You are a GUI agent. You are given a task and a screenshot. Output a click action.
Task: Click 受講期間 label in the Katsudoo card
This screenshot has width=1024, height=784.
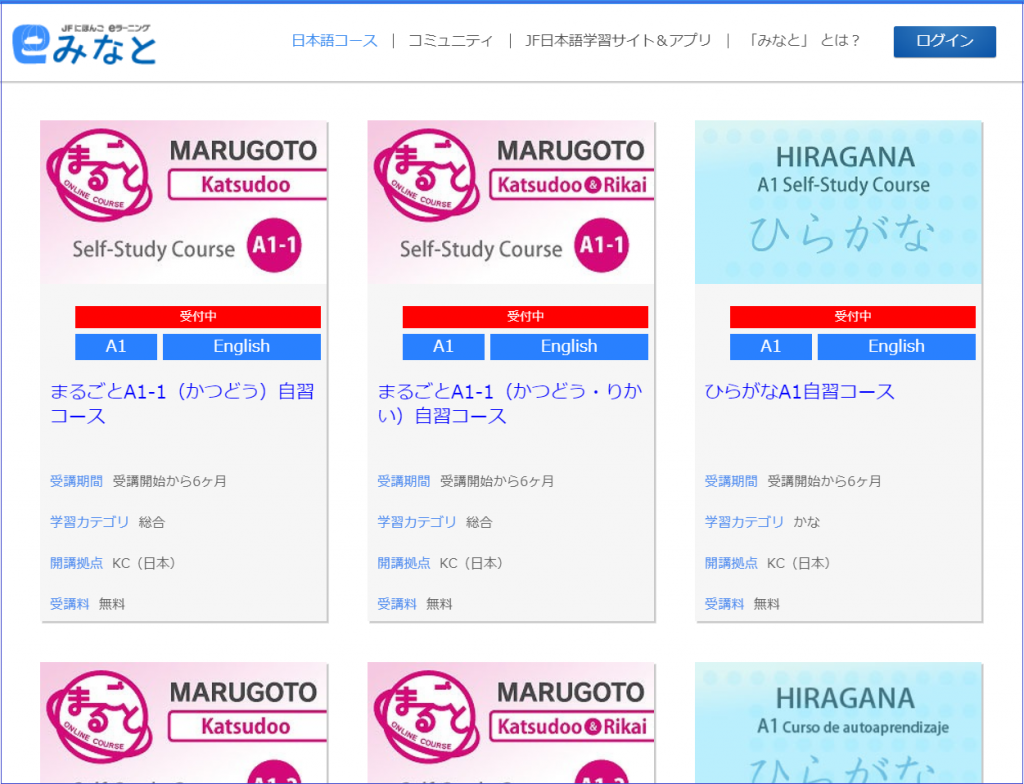click(x=76, y=482)
